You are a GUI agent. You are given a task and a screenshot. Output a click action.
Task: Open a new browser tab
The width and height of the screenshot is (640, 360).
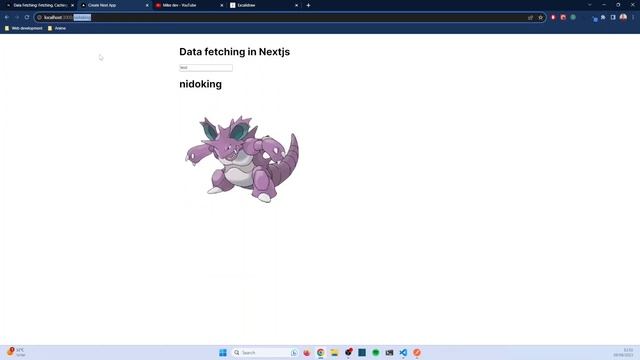click(x=308, y=5)
